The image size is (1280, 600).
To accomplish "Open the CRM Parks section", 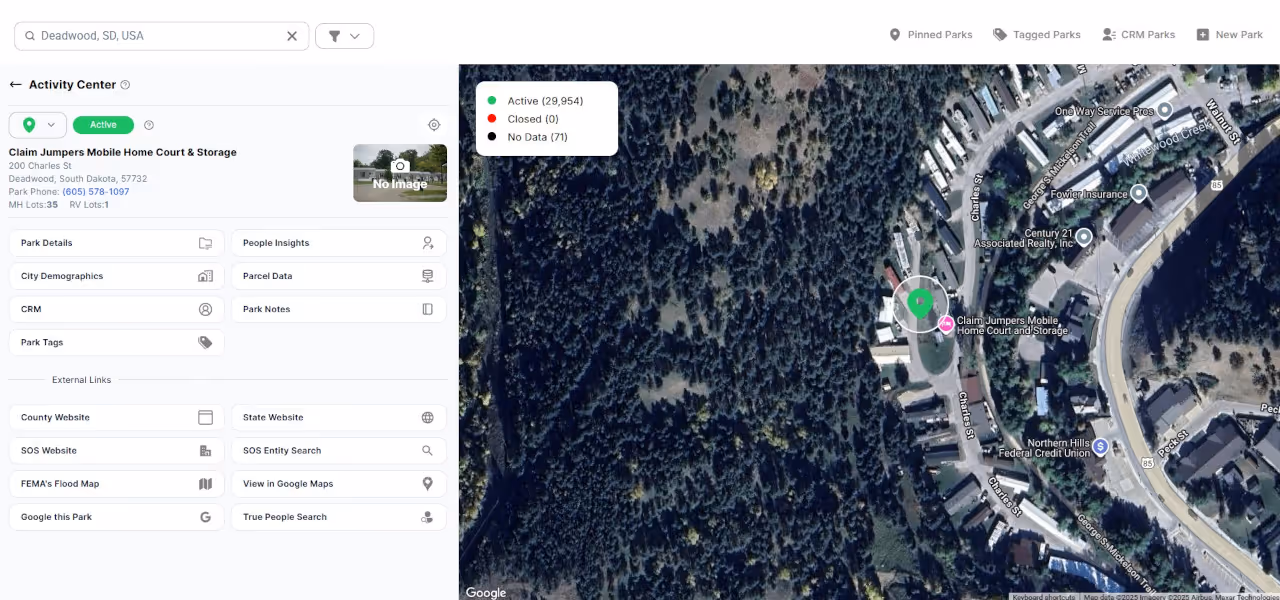I will click(1139, 34).
